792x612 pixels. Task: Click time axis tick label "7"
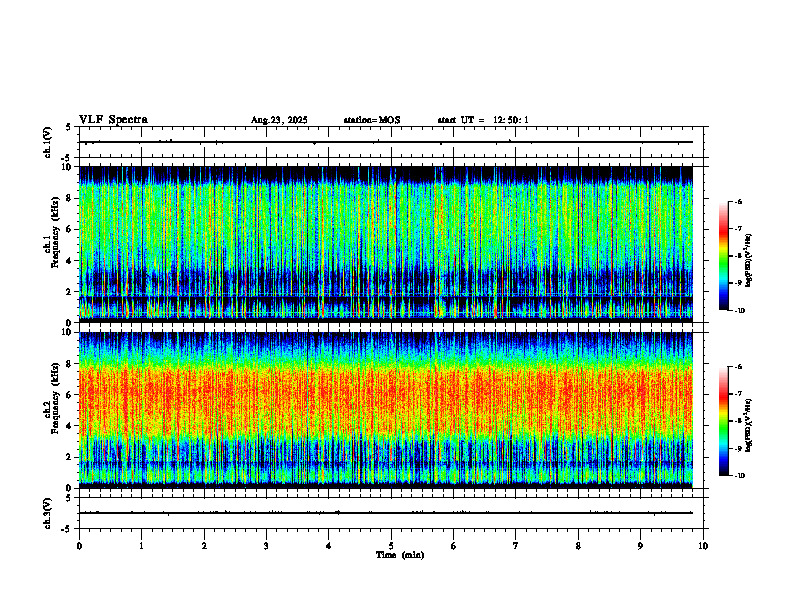[516, 546]
